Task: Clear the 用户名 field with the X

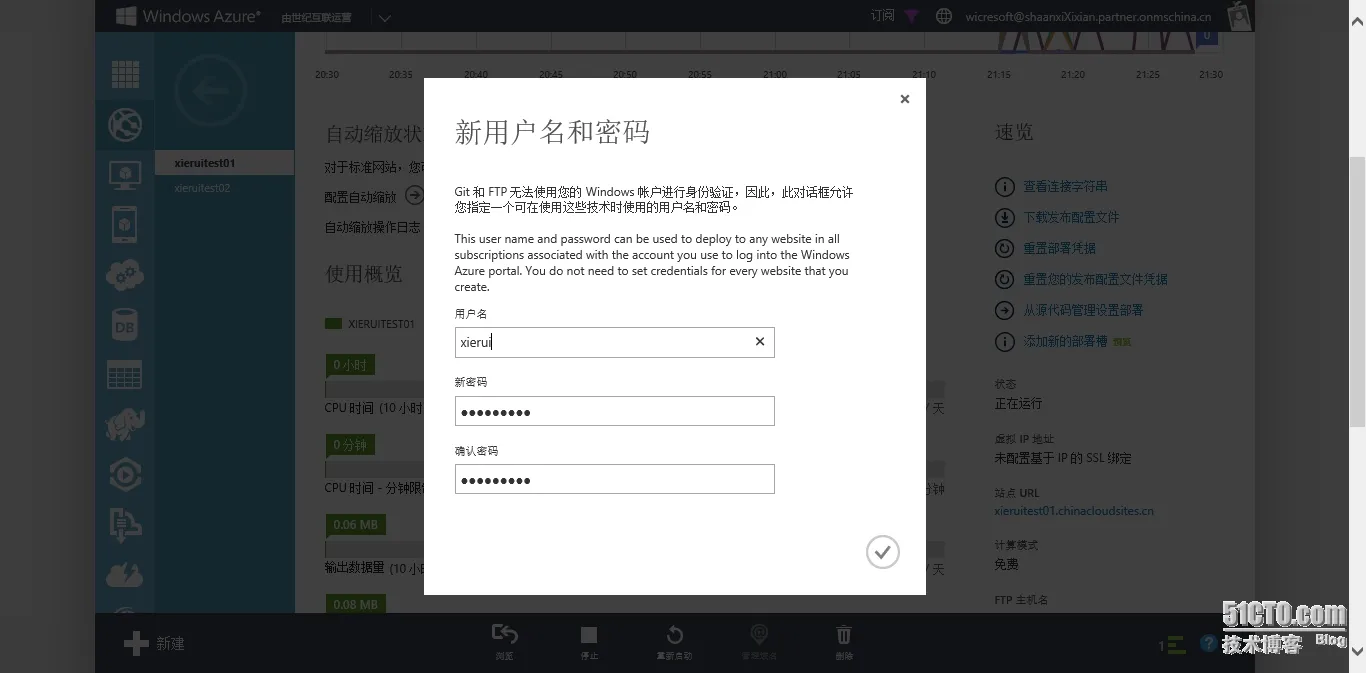Action: [759, 342]
